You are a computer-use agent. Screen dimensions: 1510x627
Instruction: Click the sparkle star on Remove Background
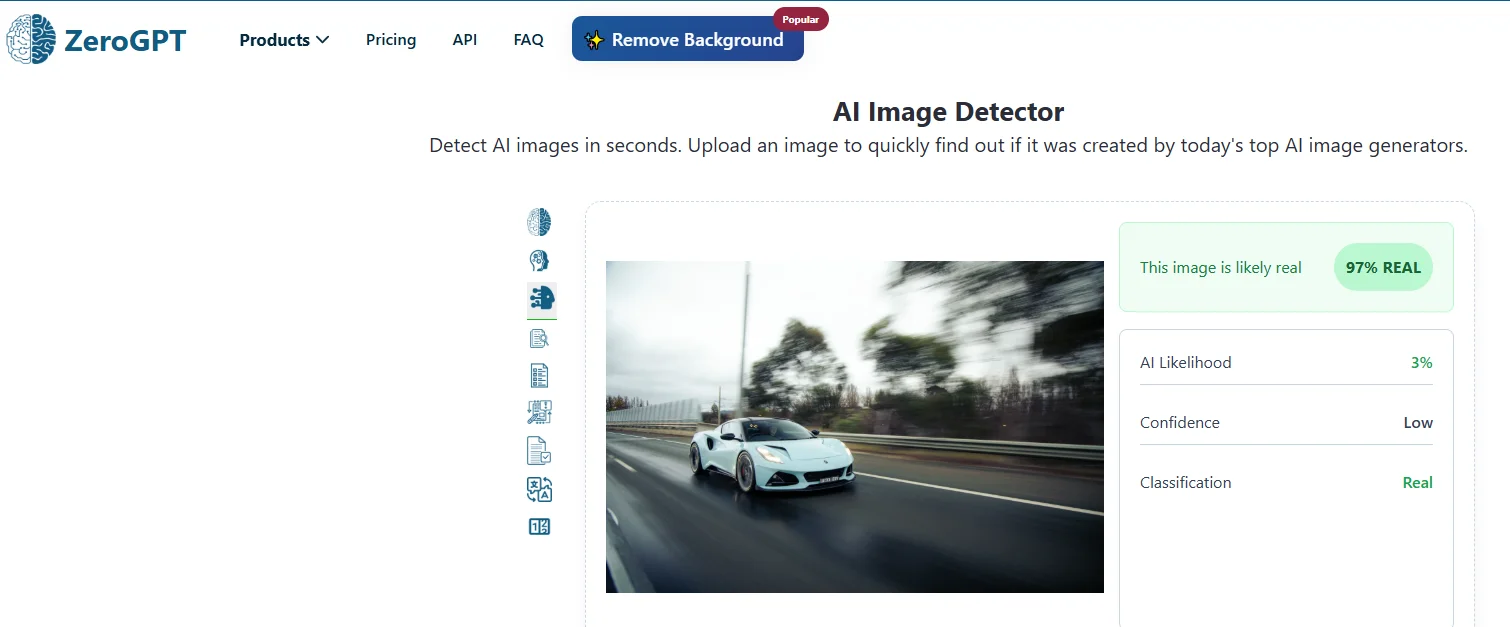tap(594, 40)
